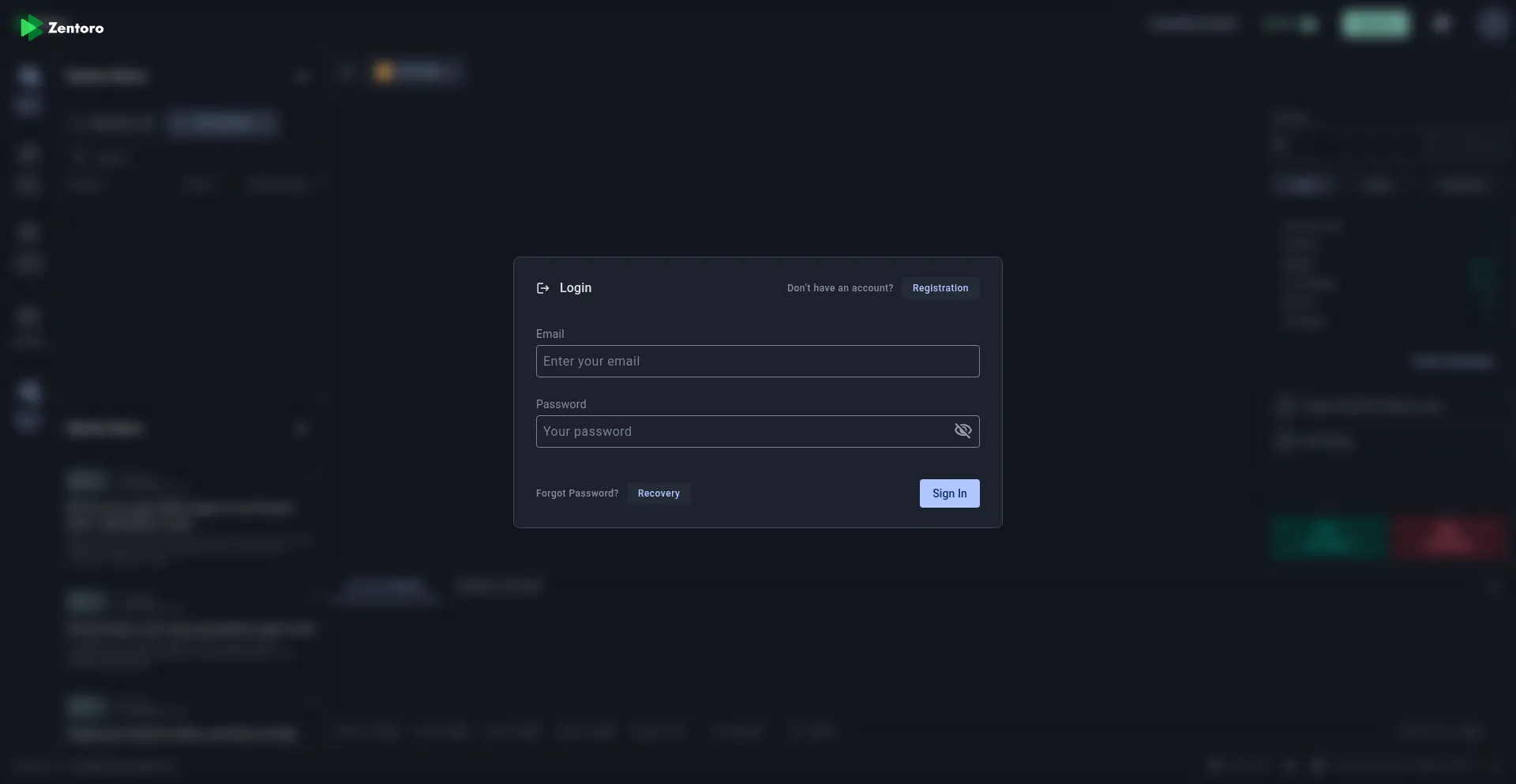Click the green Zentoro logo triangle
This screenshot has width=1516, height=784.
(x=31, y=28)
